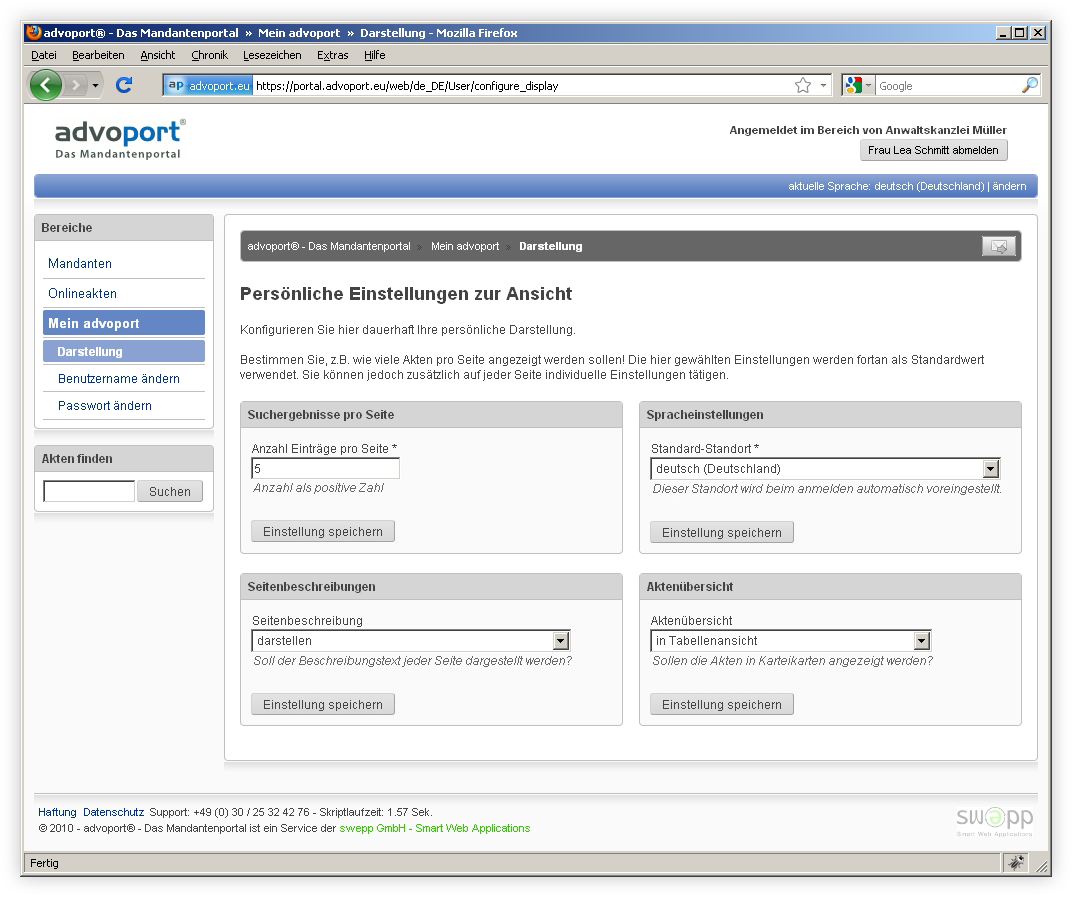Click heading Persönliche Einstellungen zur Ansicht
The width and height of the screenshot is (1072, 897).
(406, 294)
